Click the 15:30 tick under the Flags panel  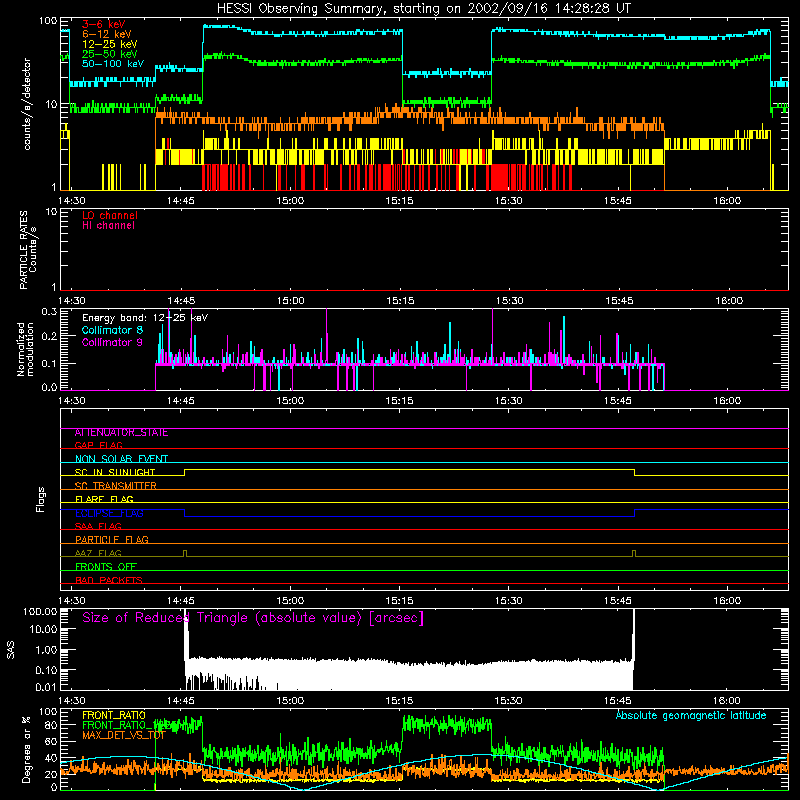pyautogui.click(x=509, y=601)
